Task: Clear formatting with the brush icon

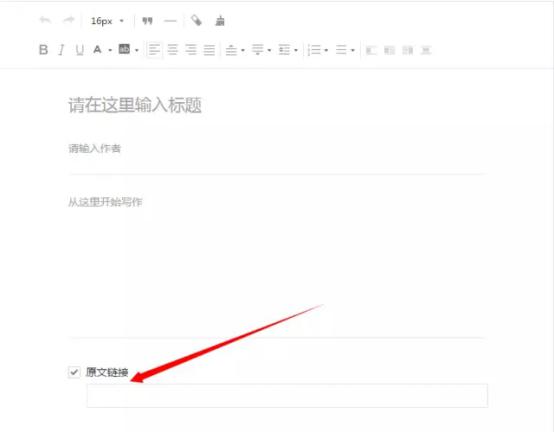Action: 220,21
